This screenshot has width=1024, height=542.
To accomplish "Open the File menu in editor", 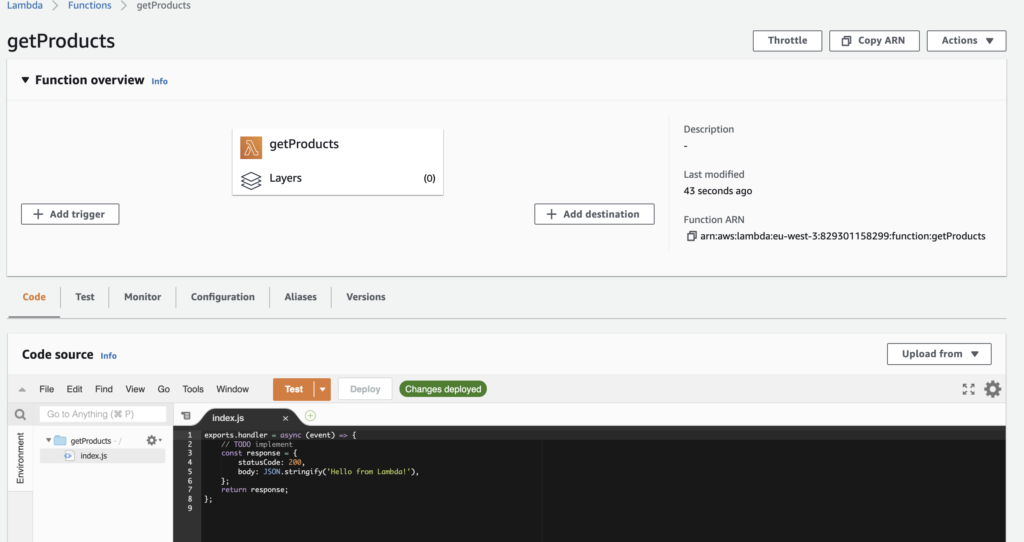I will click(46, 389).
